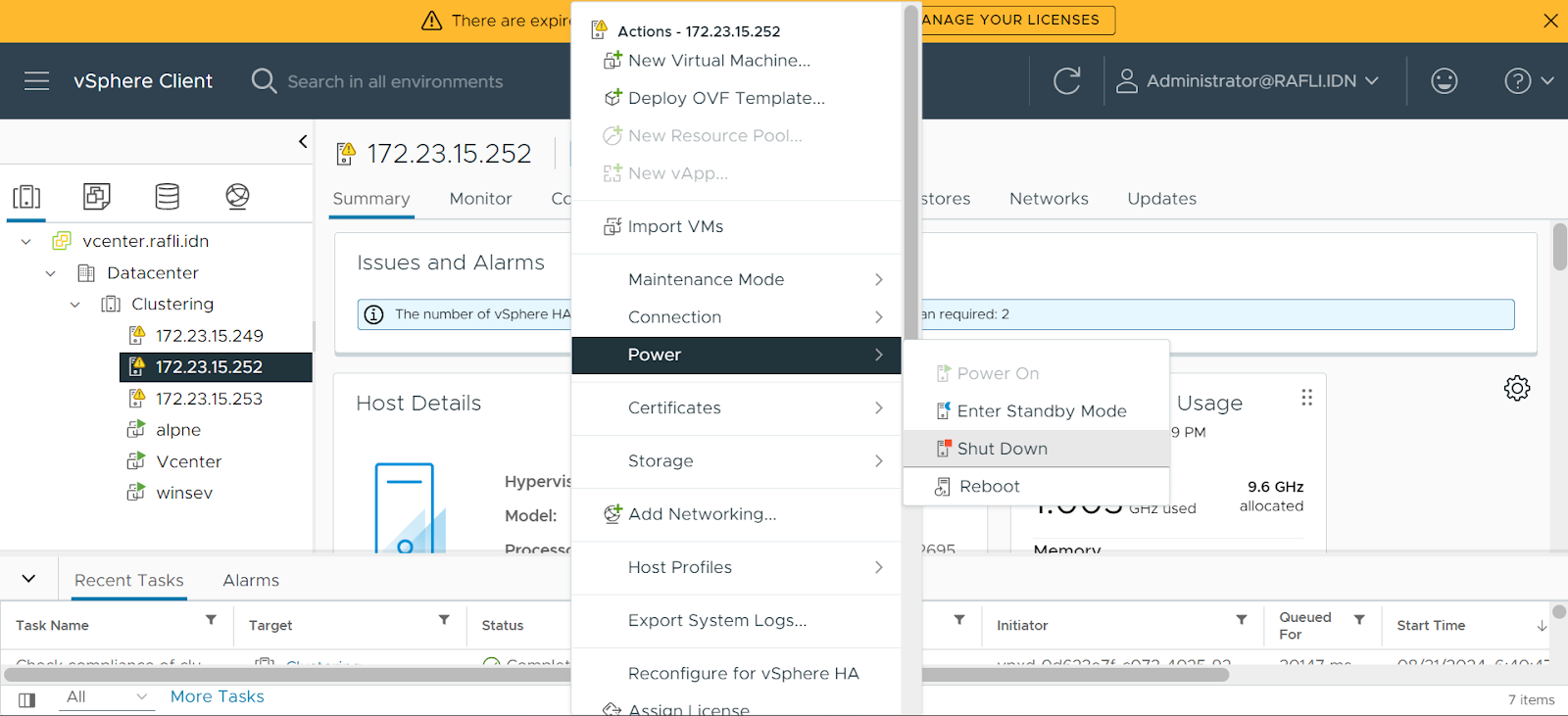Open the hamburger navigation menu
Viewport: 1568px width, 716px height.
coord(36,81)
